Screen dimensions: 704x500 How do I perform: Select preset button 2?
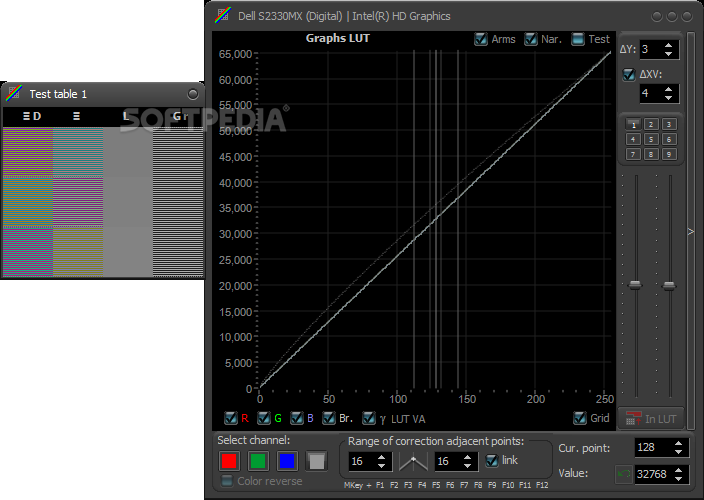pos(651,124)
